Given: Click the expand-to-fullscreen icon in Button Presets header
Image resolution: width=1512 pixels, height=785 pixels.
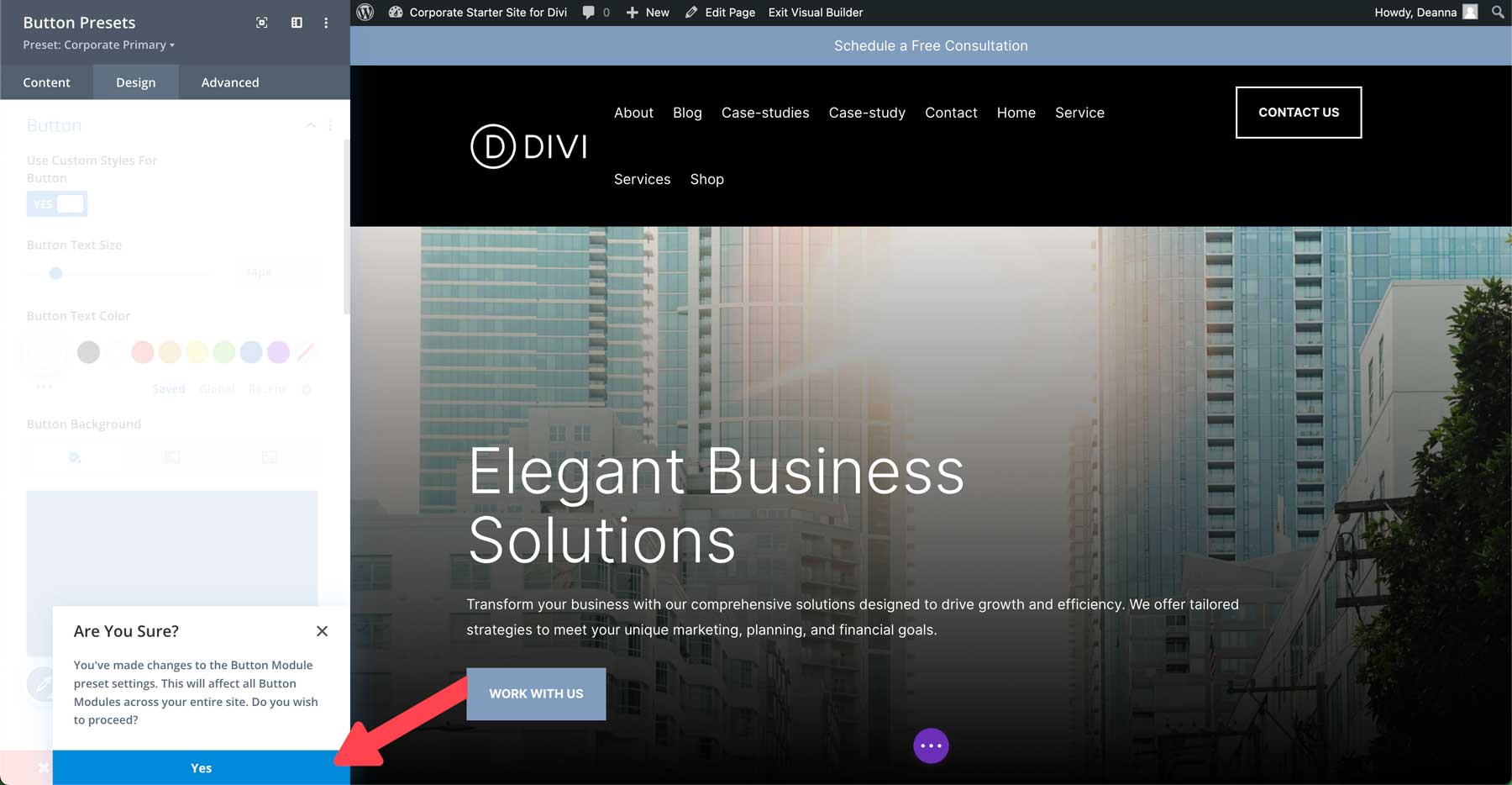Looking at the screenshot, I should tap(261, 23).
